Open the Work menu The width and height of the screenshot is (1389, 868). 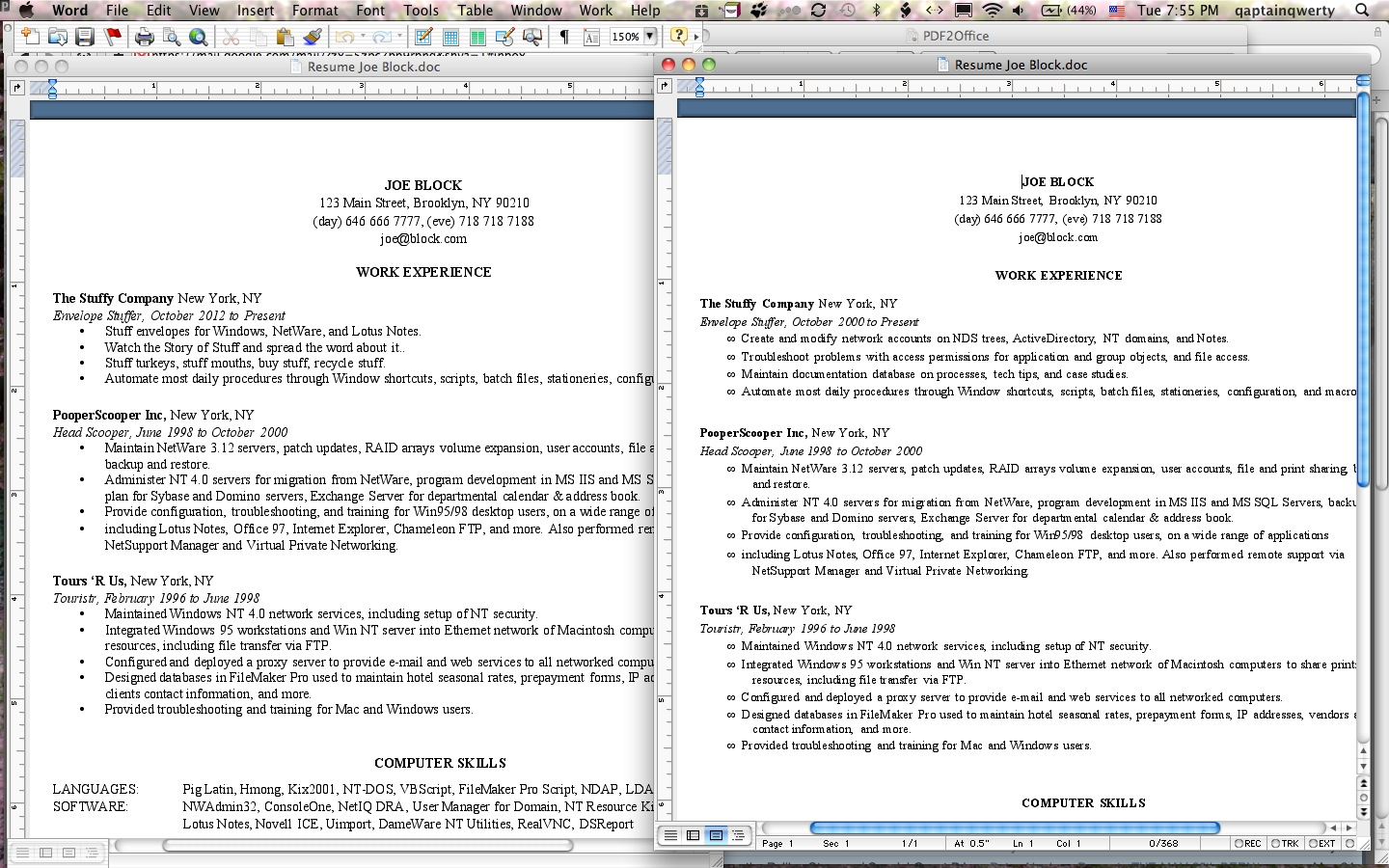596,11
